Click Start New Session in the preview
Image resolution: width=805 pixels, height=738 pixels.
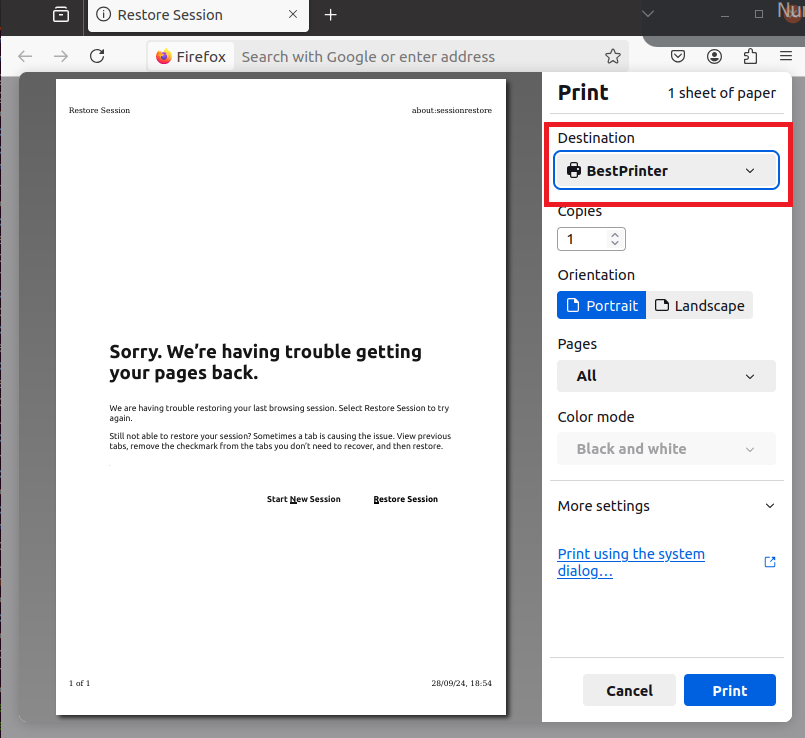(x=303, y=499)
